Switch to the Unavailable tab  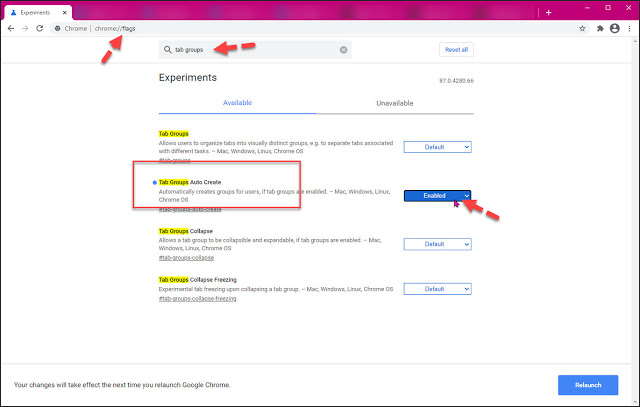(393, 103)
